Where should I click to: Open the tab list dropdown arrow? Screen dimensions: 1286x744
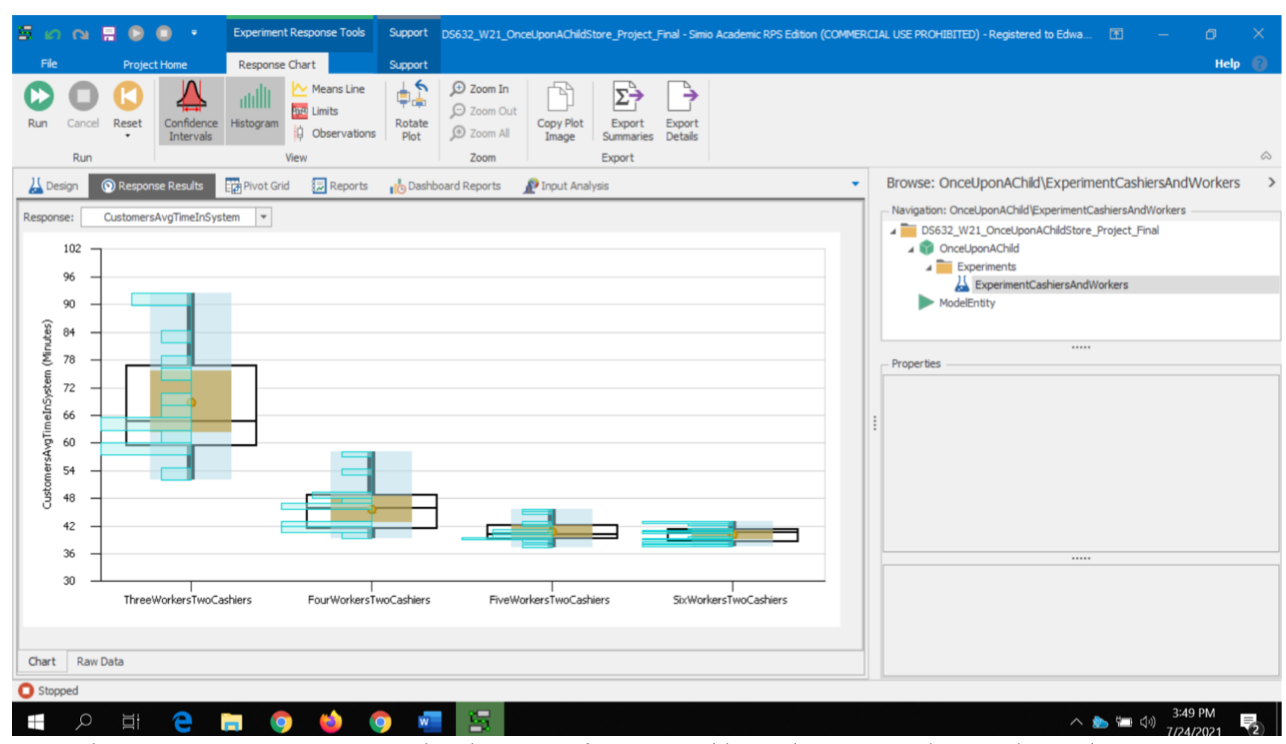(x=855, y=185)
